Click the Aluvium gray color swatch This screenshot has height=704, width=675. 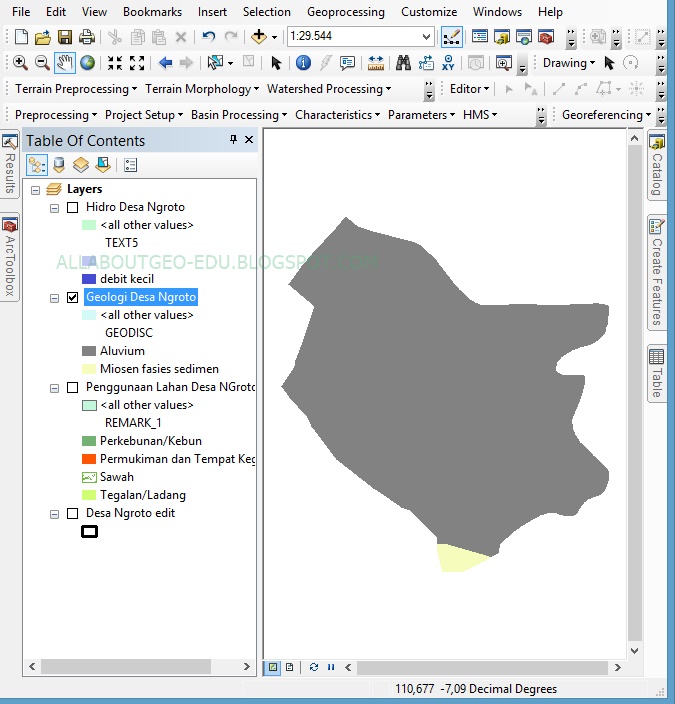(x=89, y=351)
